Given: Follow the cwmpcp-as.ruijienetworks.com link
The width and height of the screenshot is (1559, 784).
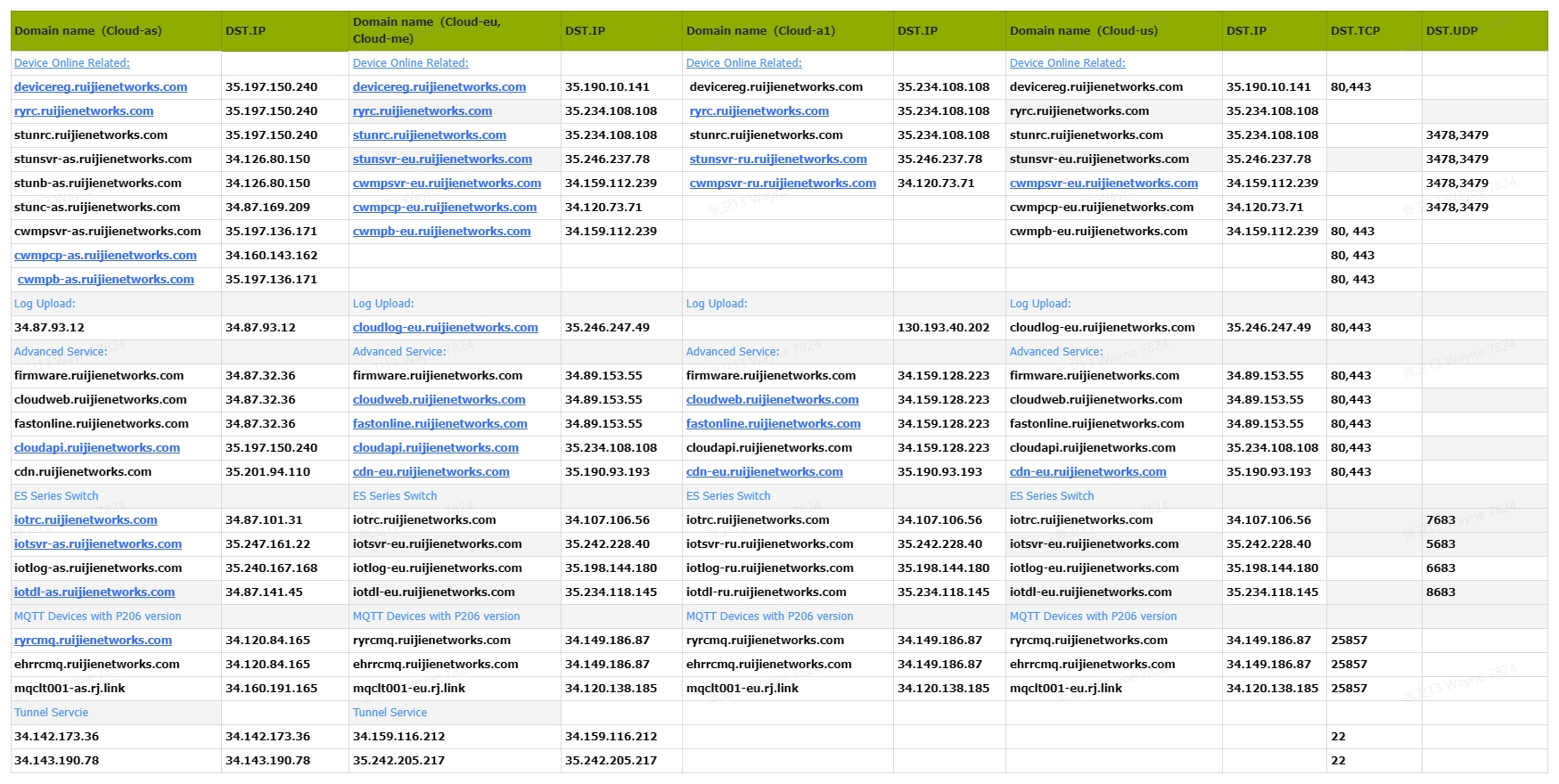Looking at the screenshot, I should coord(105,256).
